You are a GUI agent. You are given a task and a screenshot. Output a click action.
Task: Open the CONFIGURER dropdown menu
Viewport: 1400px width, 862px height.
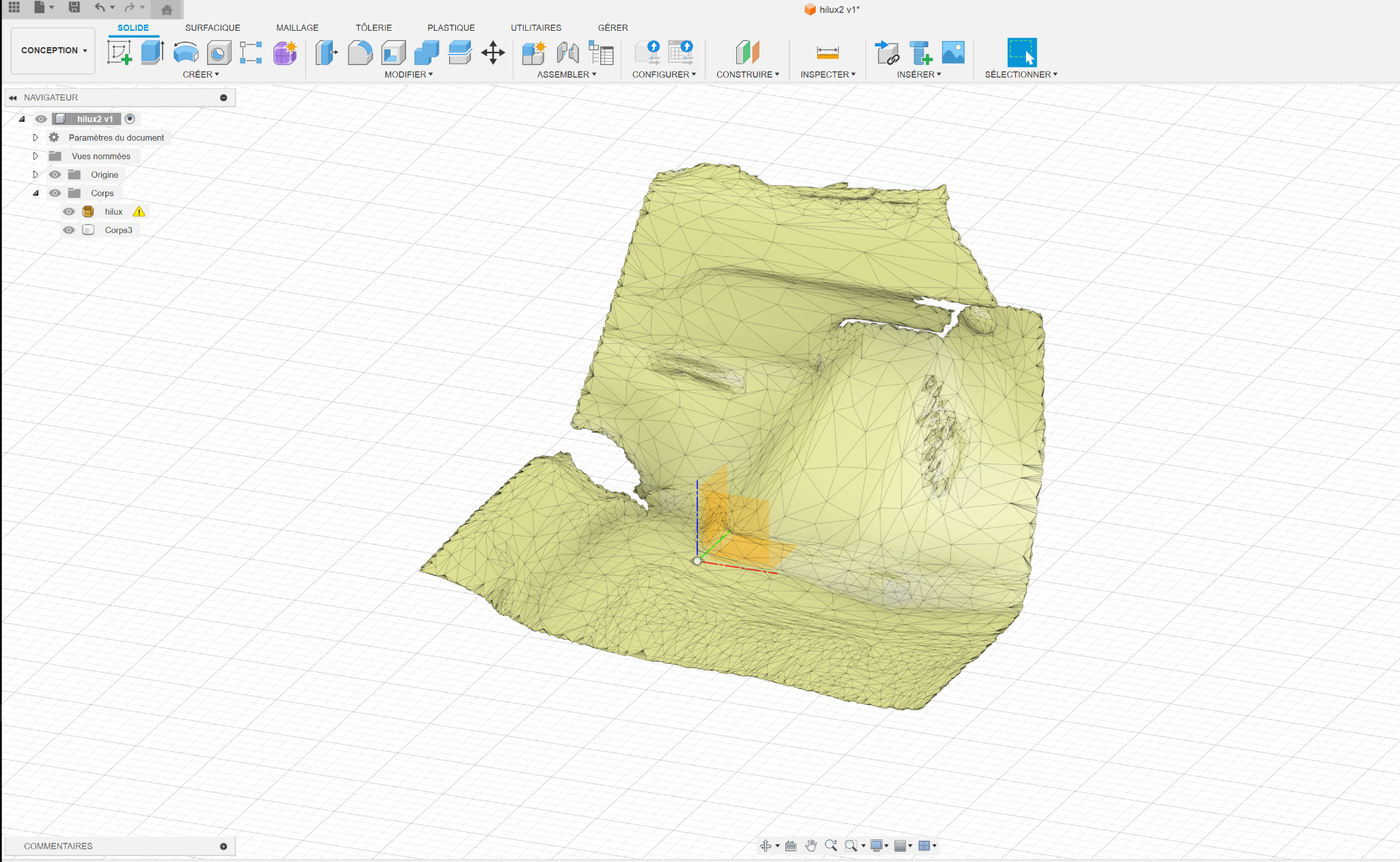pos(664,75)
